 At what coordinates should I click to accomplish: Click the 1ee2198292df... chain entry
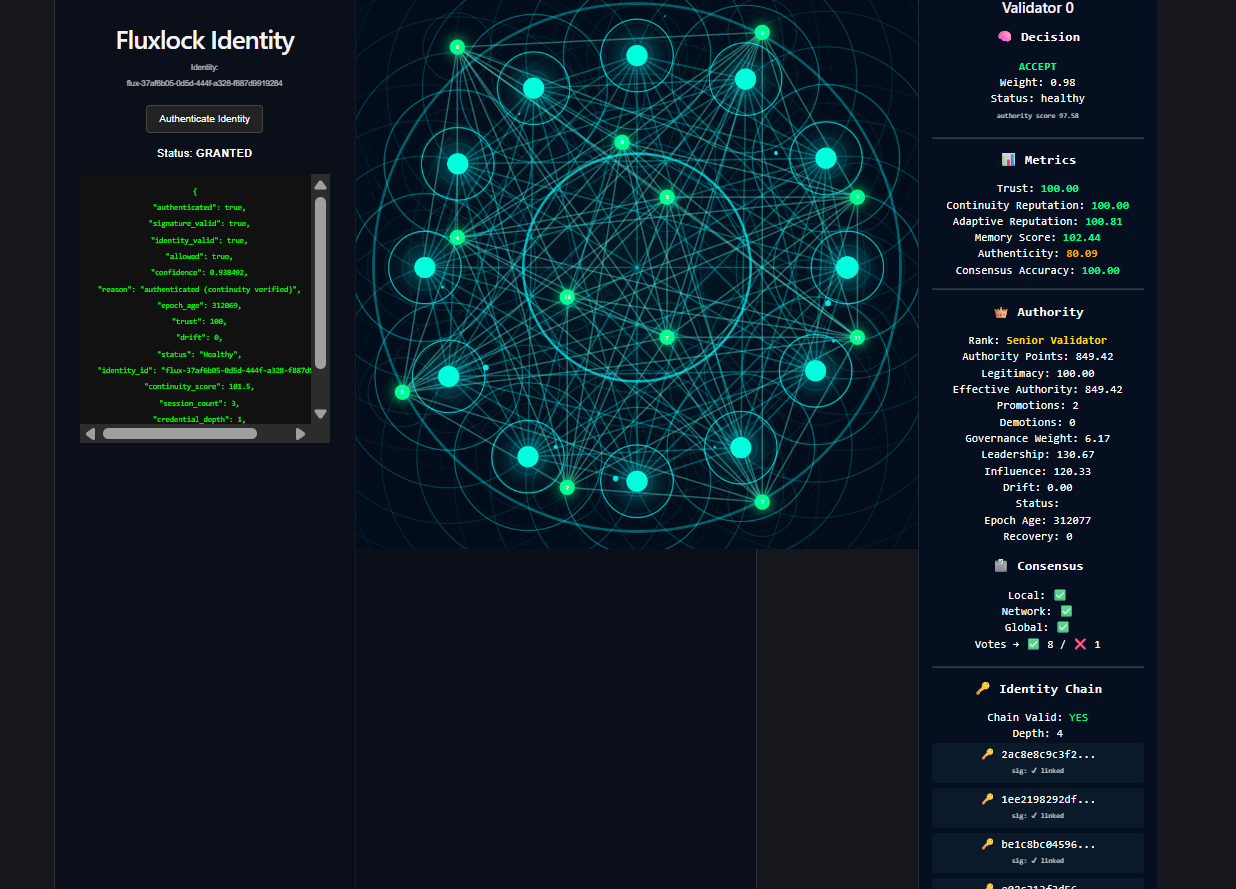[1038, 807]
